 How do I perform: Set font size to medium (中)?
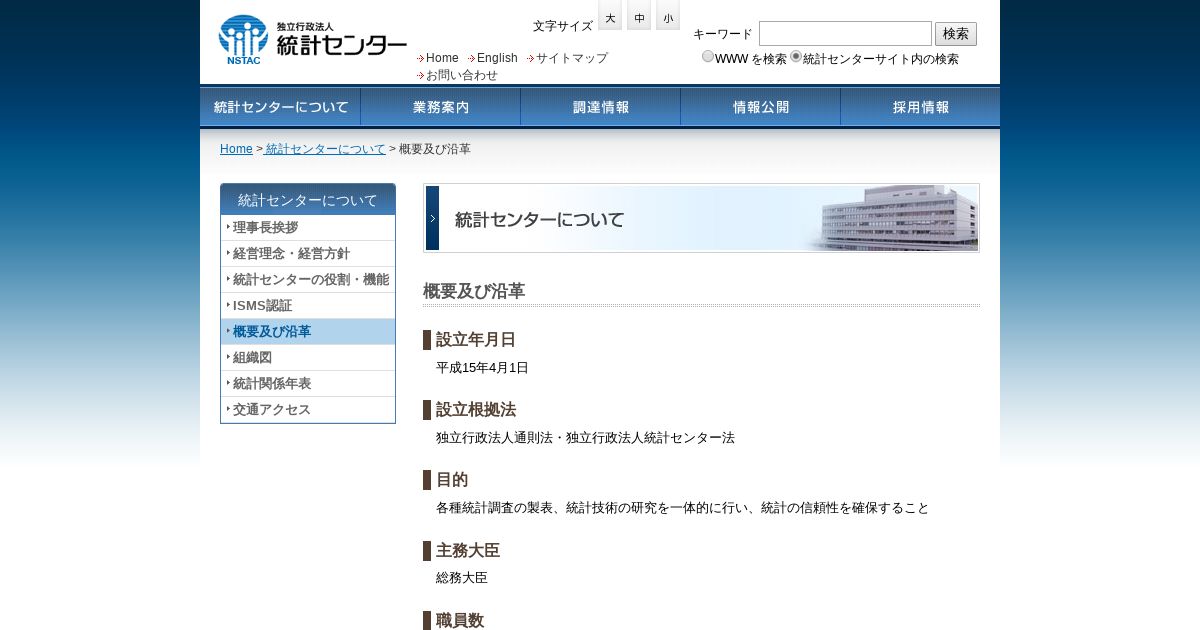[639, 16]
